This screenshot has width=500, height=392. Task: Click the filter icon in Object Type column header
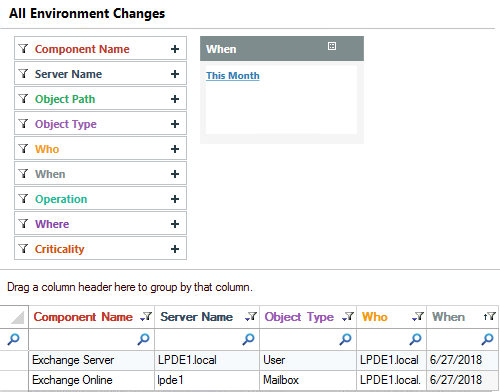(x=348, y=316)
